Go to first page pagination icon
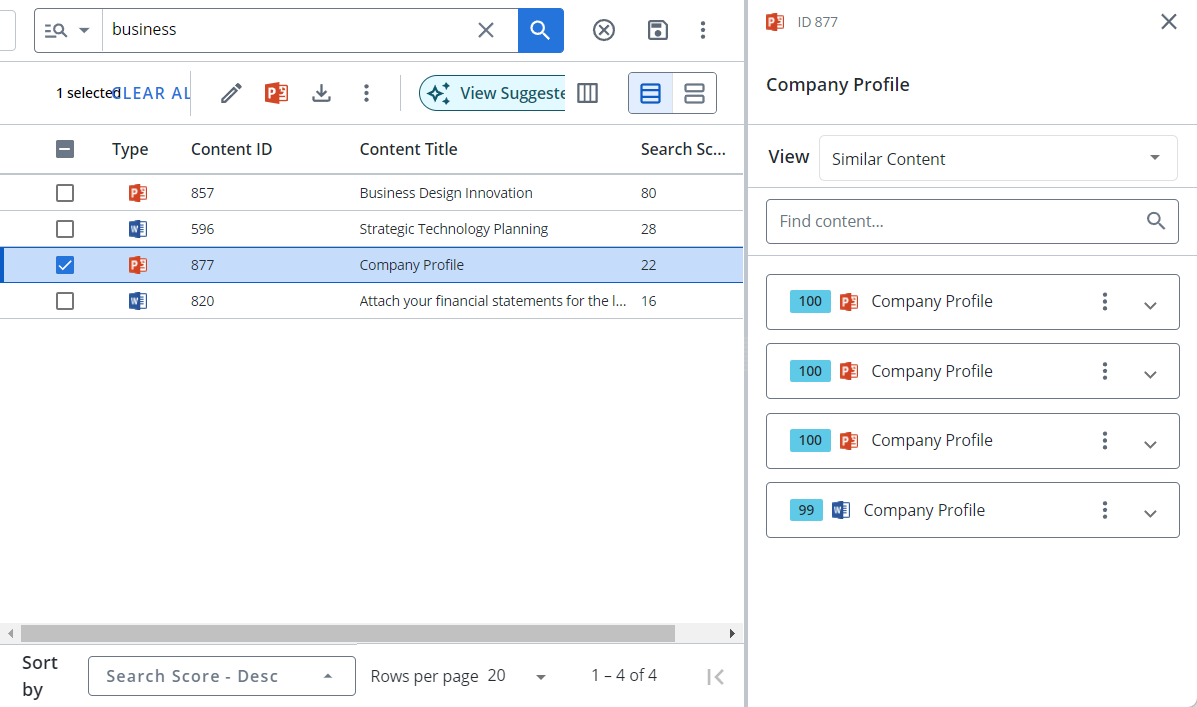 [715, 676]
